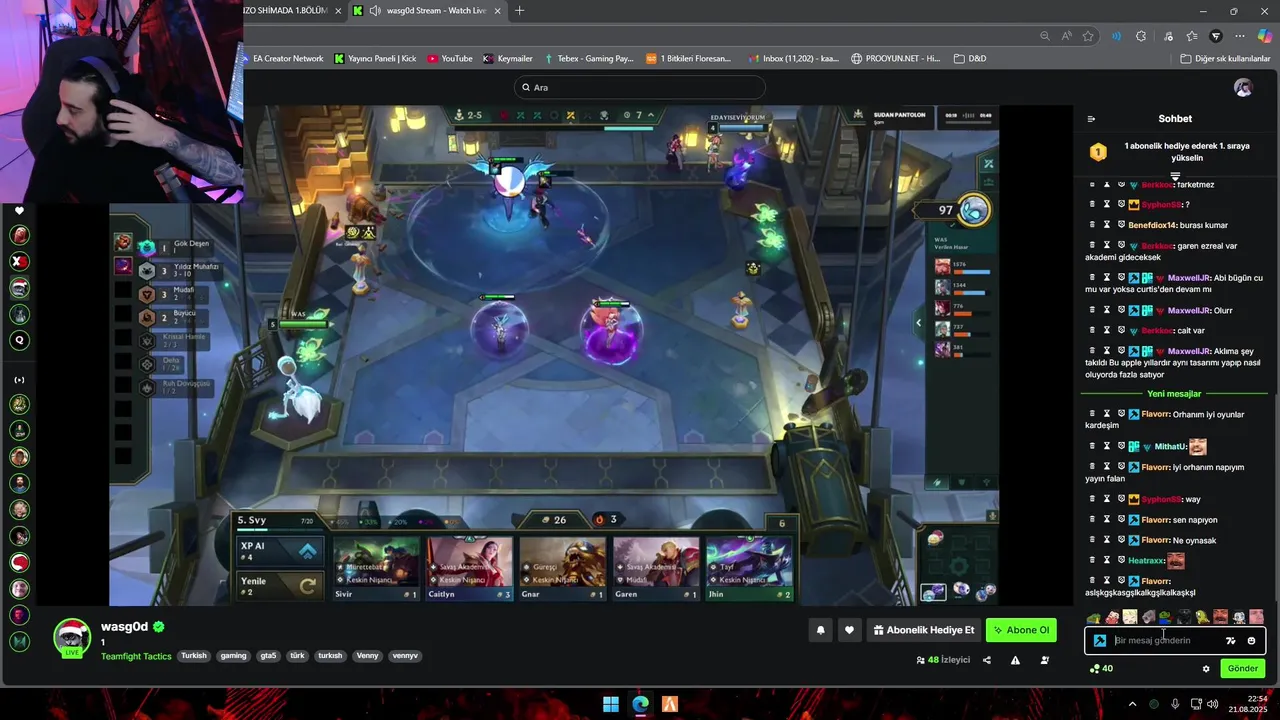Viewport: 1280px width, 720px height.
Task: Click the green Gönder button
Action: click(1242, 669)
